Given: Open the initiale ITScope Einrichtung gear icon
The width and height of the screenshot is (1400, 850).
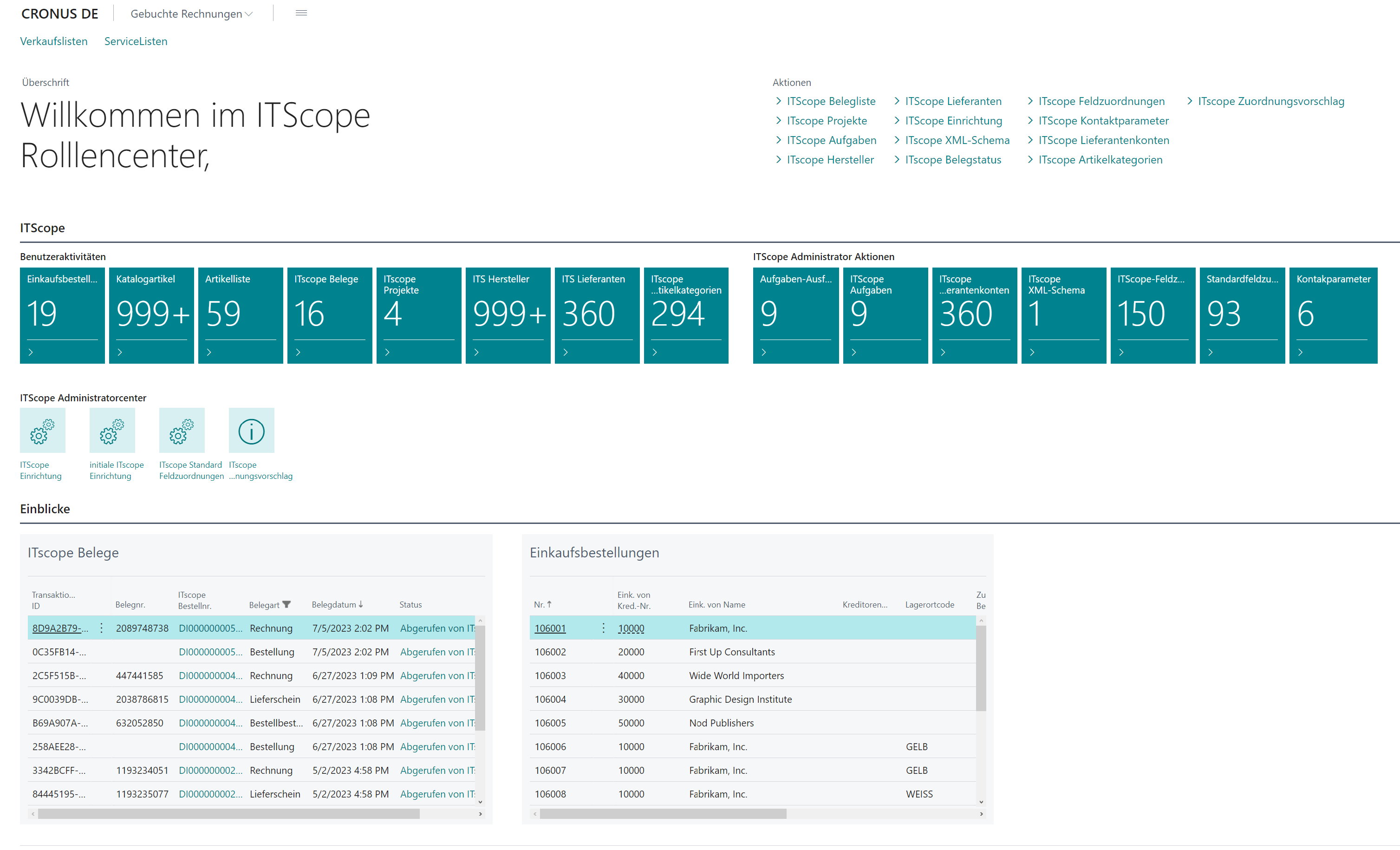Looking at the screenshot, I should pyautogui.click(x=111, y=431).
